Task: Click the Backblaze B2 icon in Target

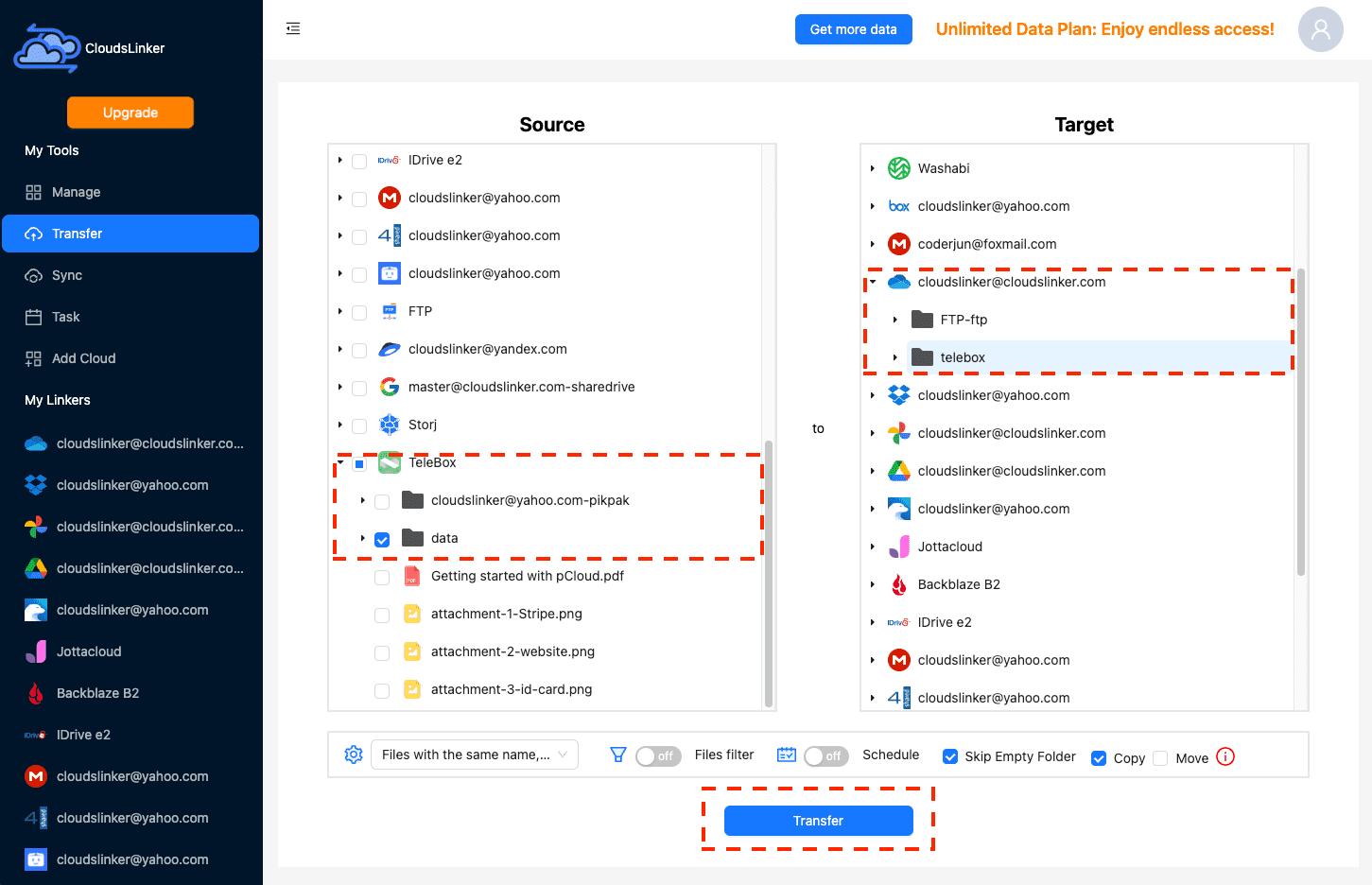Action: pyautogui.click(x=899, y=584)
